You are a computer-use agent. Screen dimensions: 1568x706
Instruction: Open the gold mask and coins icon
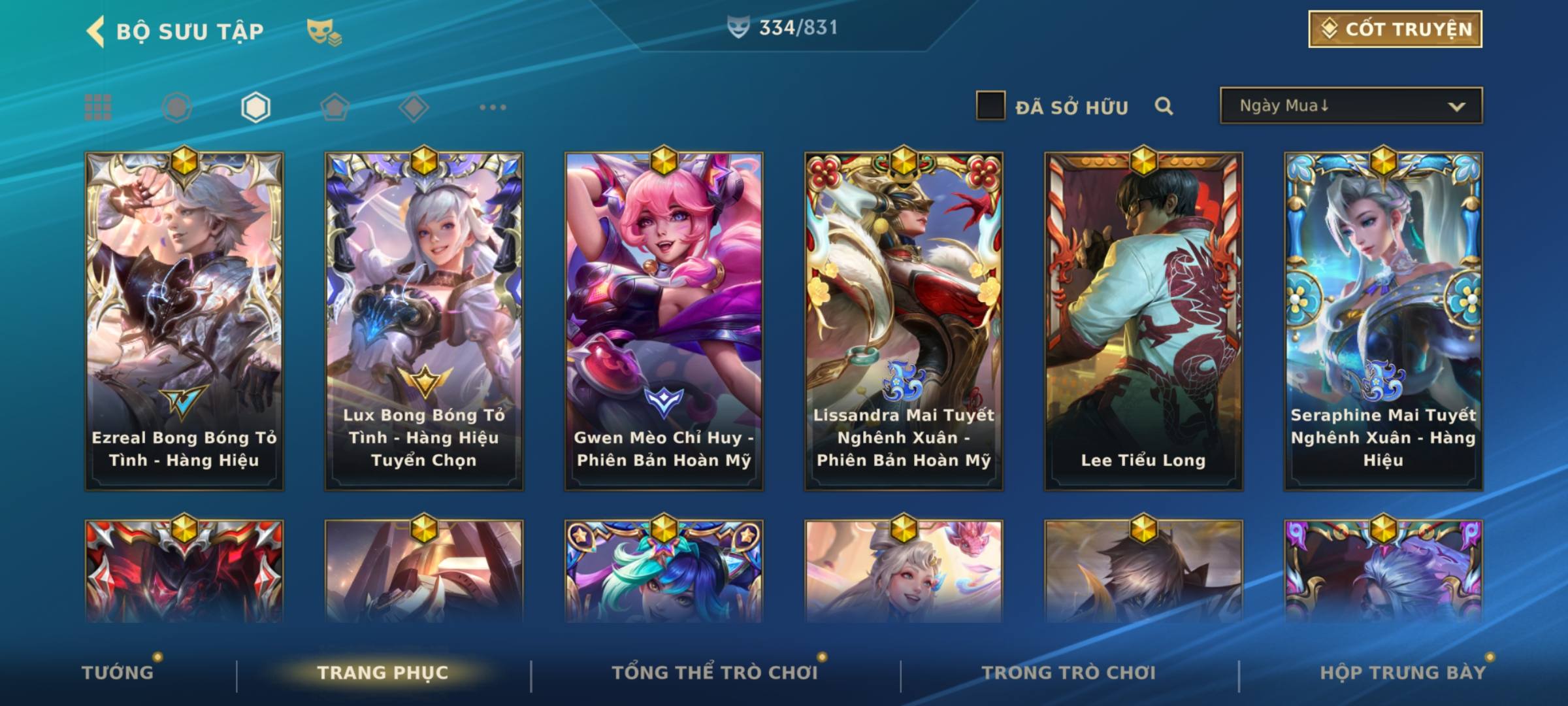click(x=324, y=31)
